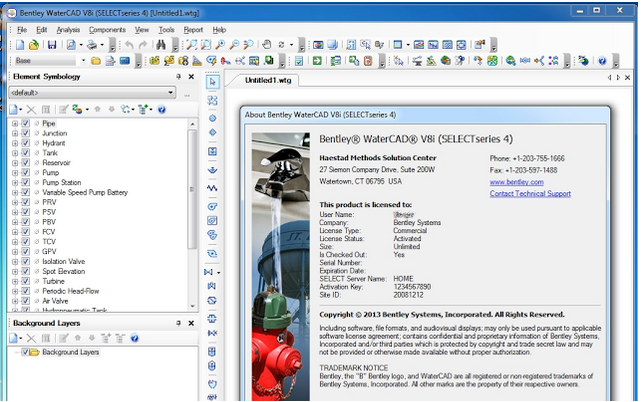Choose the Tank tool in layout palette
Screen dimensions: 642x402
click(212, 151)
